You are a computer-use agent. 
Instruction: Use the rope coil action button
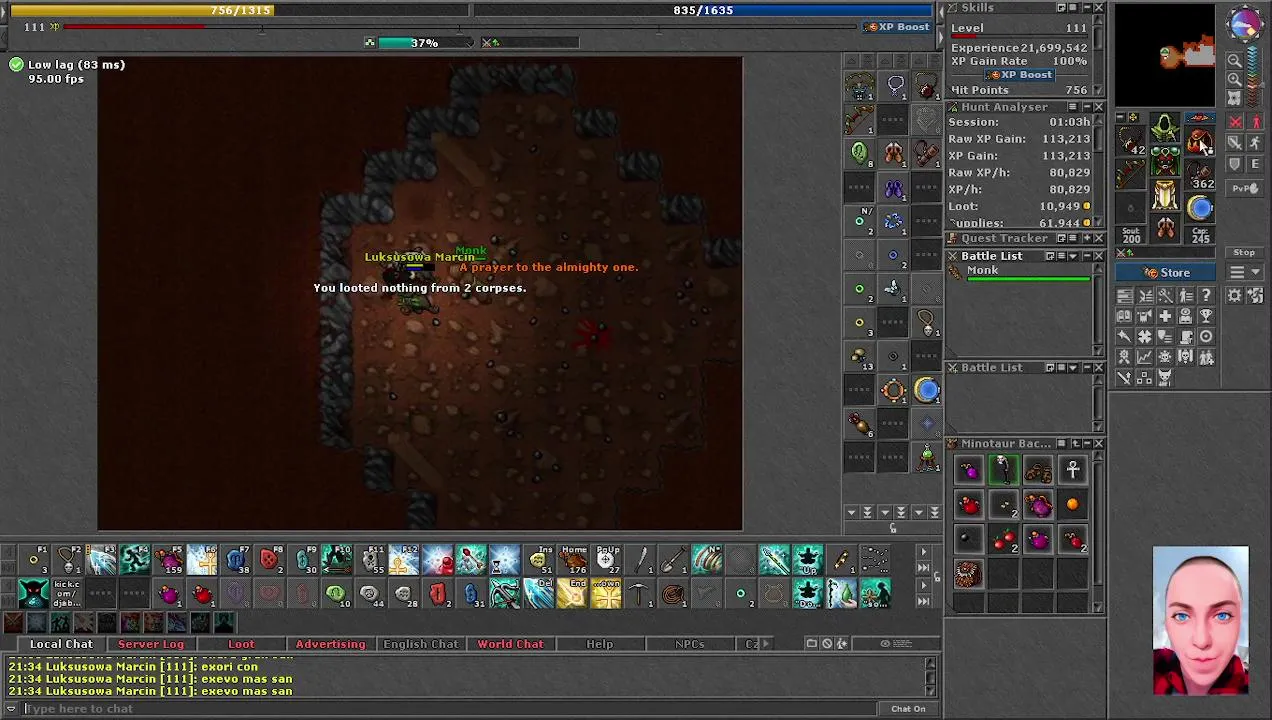(x=672, y=594)
